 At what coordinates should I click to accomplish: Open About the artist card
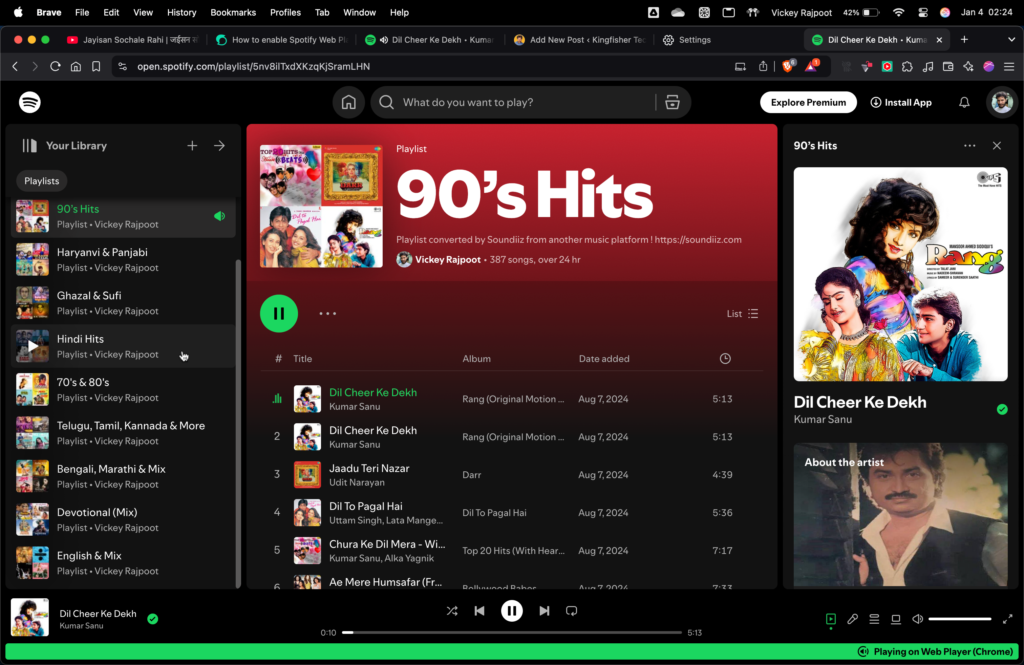(901, 515)
